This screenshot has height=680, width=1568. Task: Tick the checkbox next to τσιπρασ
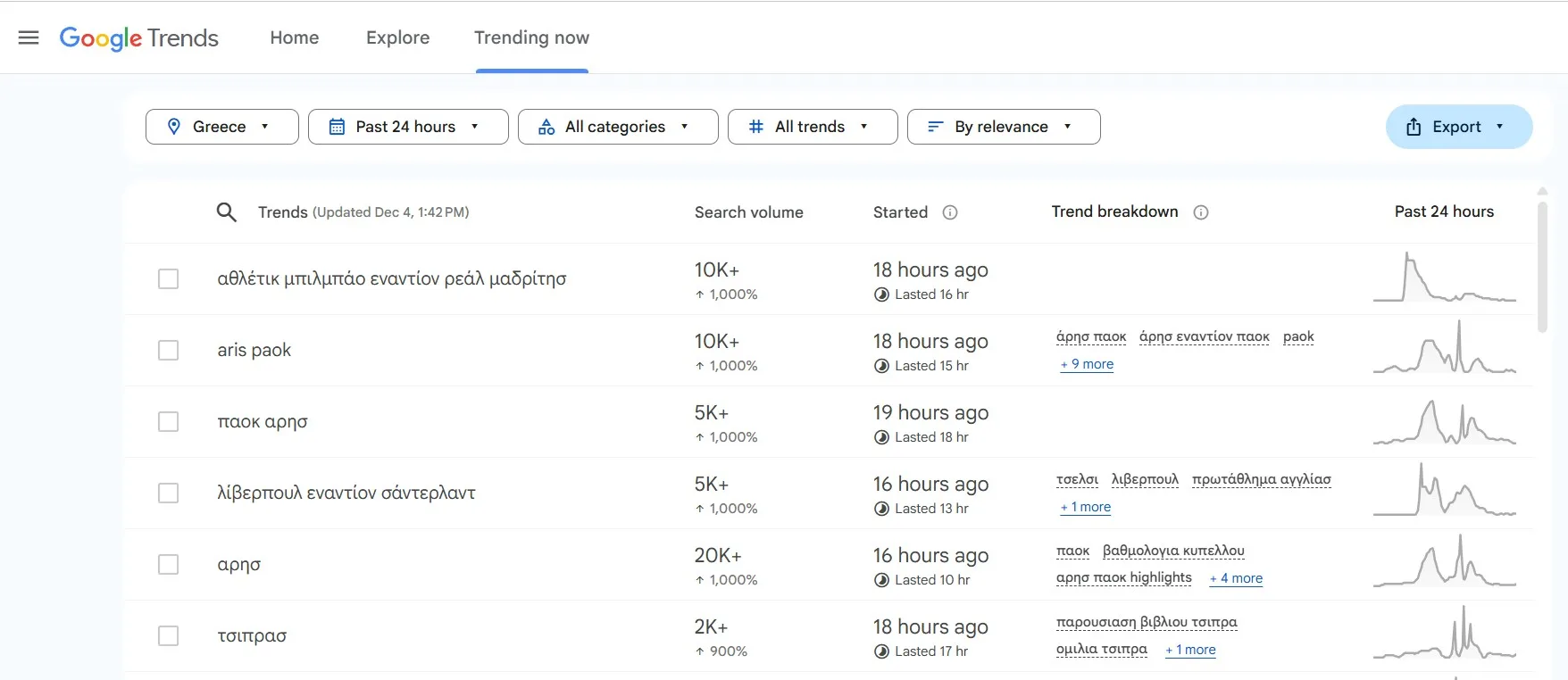point(168,635)
